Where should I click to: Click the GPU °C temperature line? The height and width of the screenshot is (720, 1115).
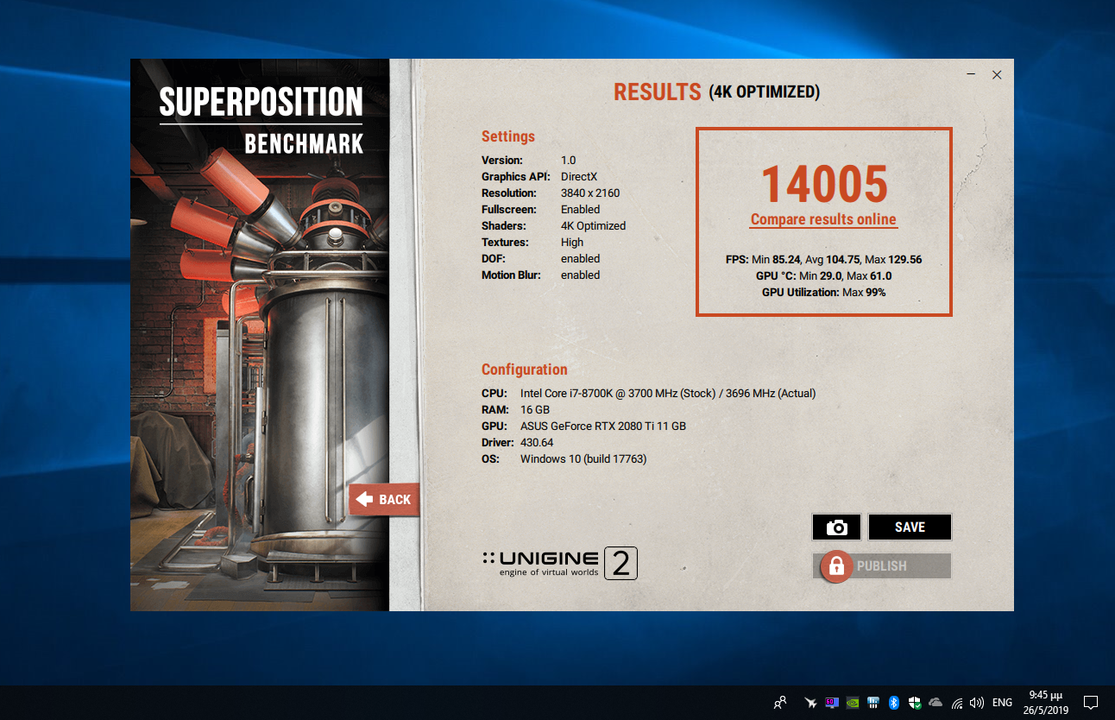pyautogui.click(x=823, y=276)
